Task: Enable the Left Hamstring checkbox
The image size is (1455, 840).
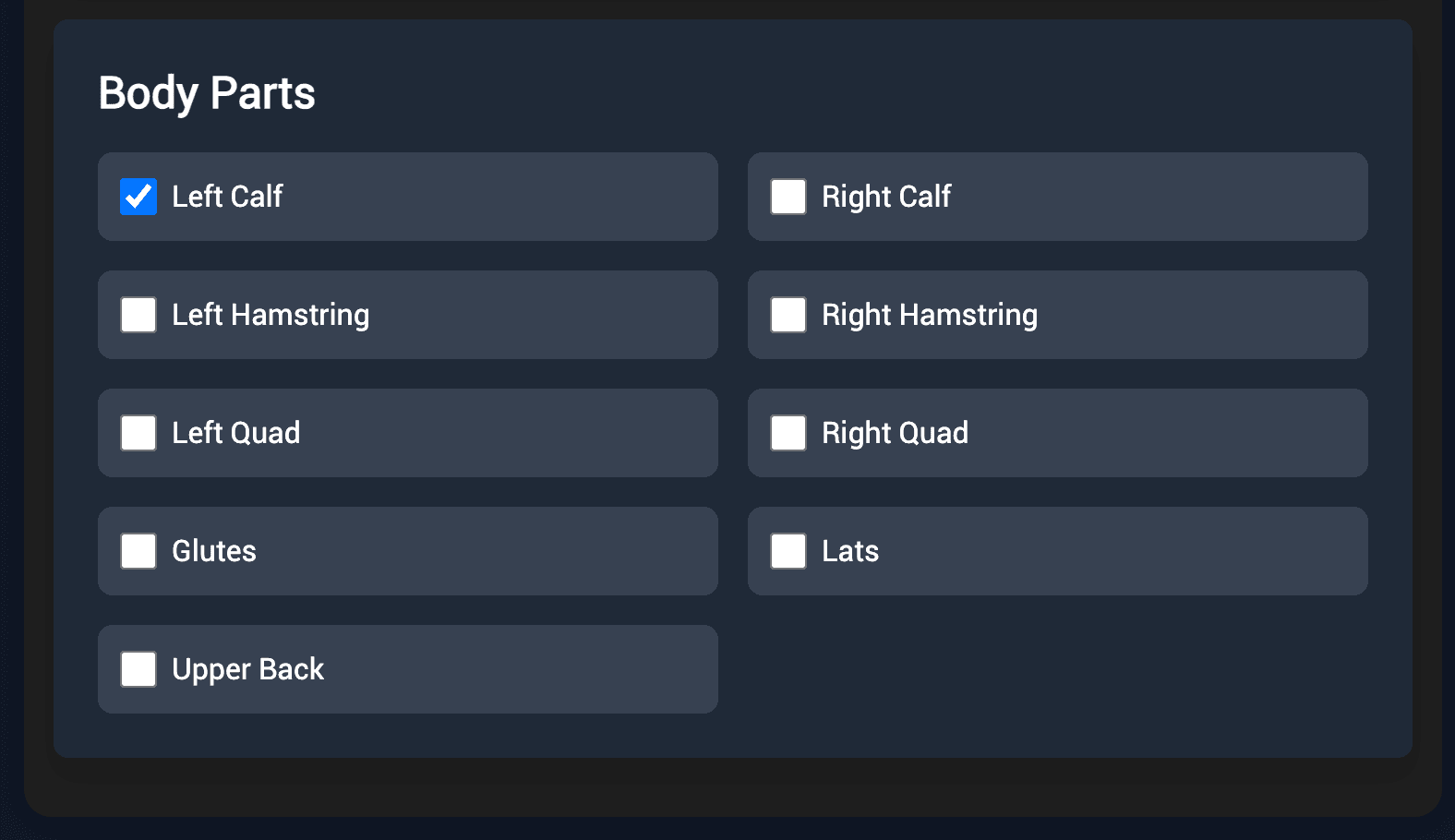Action: 138,315
